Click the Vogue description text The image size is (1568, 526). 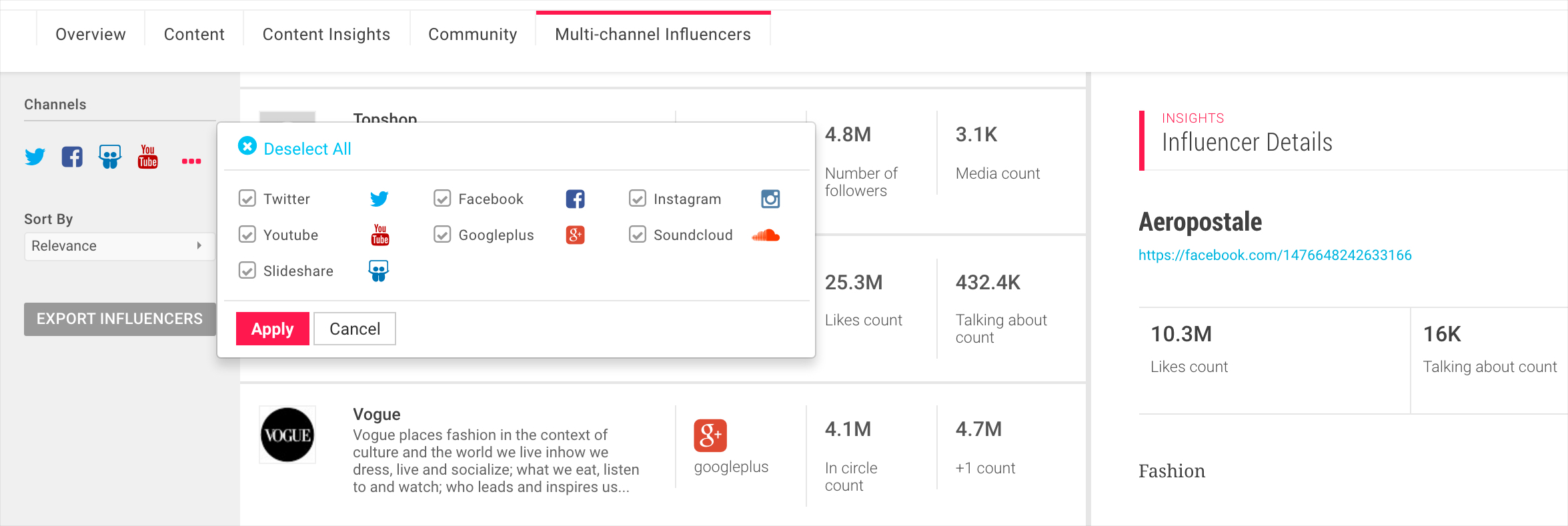(x=496, y=461)
